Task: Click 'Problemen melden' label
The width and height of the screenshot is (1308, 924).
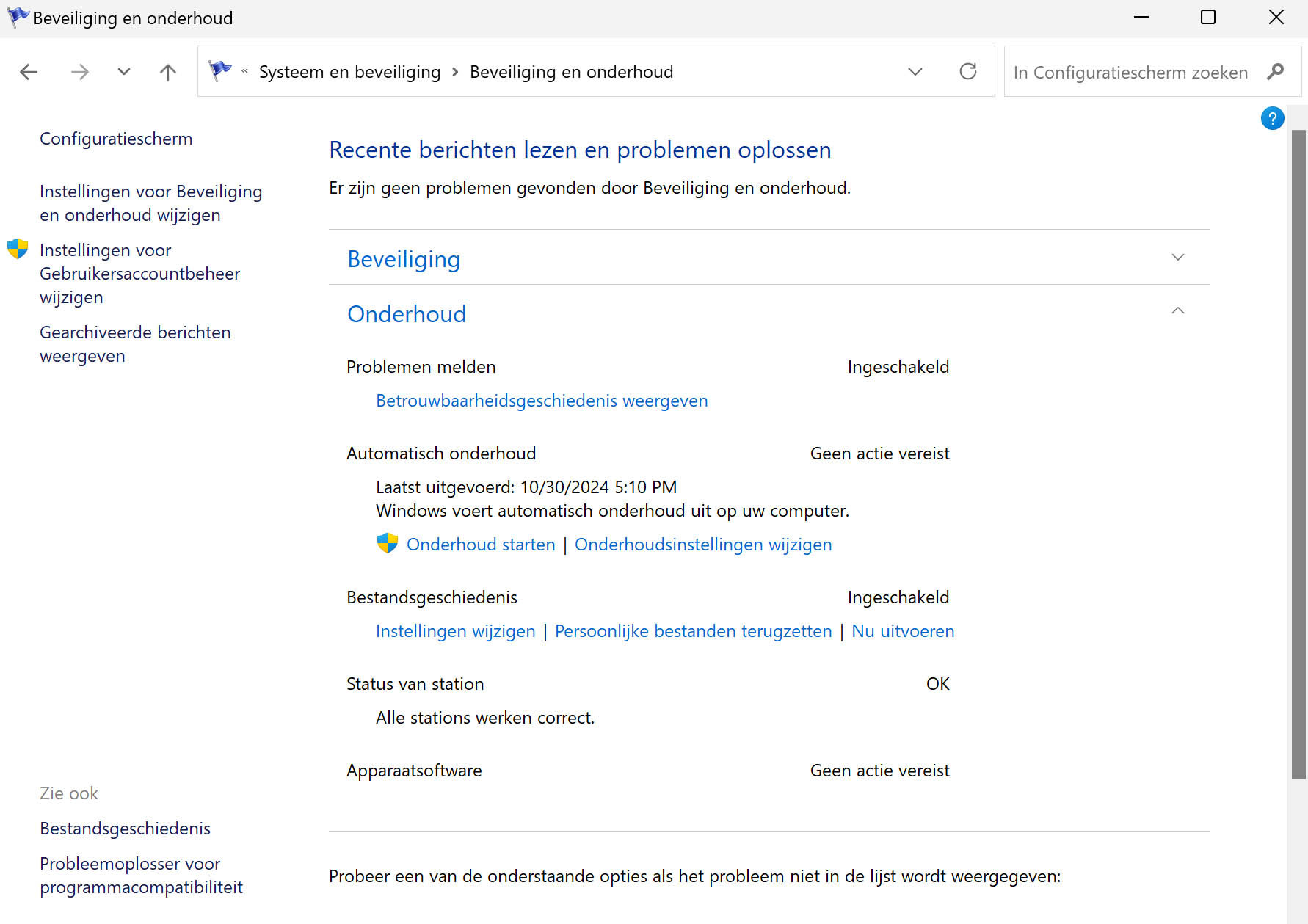Action: pyautogui.click(x=421, y=367)
